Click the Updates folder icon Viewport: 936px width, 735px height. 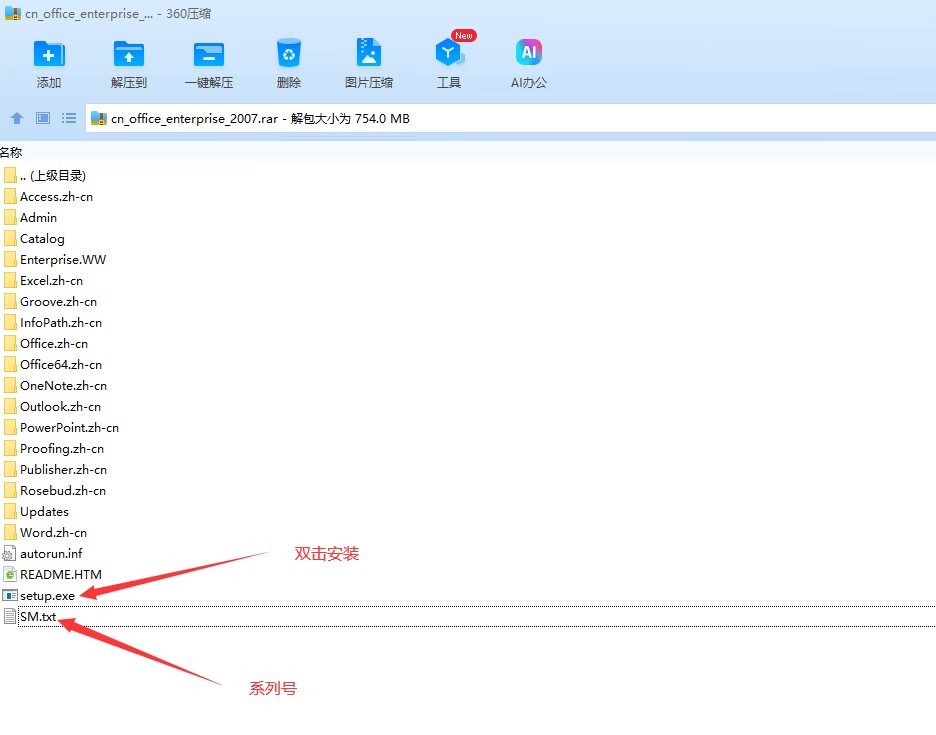coord(10,512)
